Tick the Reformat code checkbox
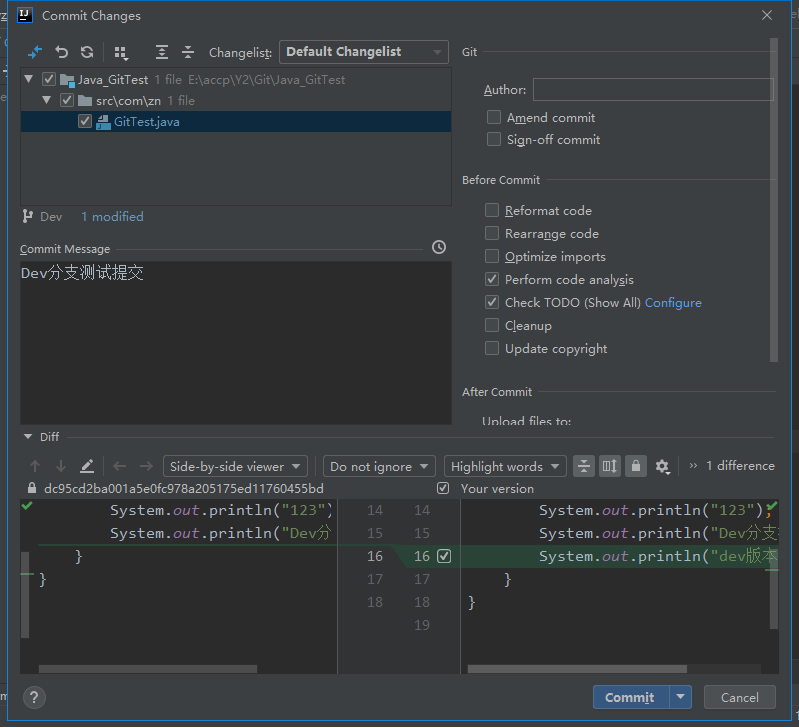Screen dimensions: 799x728 [492, 210]
